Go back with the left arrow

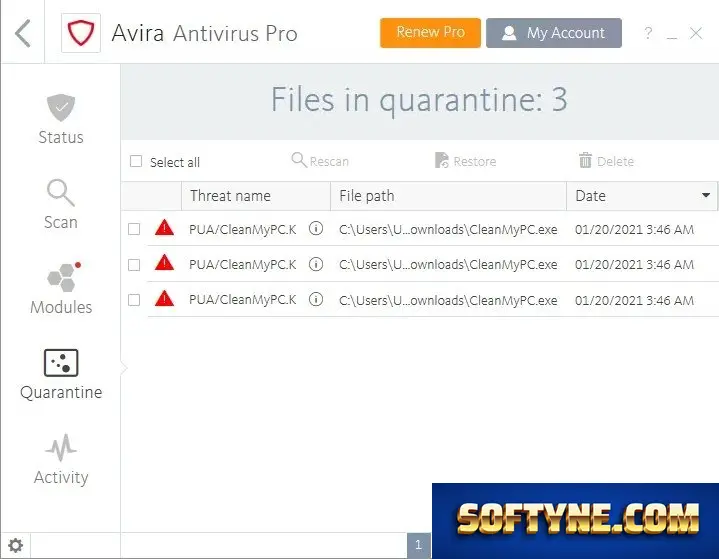[22, 33]
